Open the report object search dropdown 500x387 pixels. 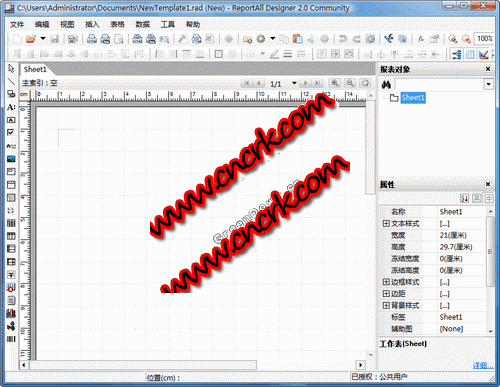[x=488, y=84]
